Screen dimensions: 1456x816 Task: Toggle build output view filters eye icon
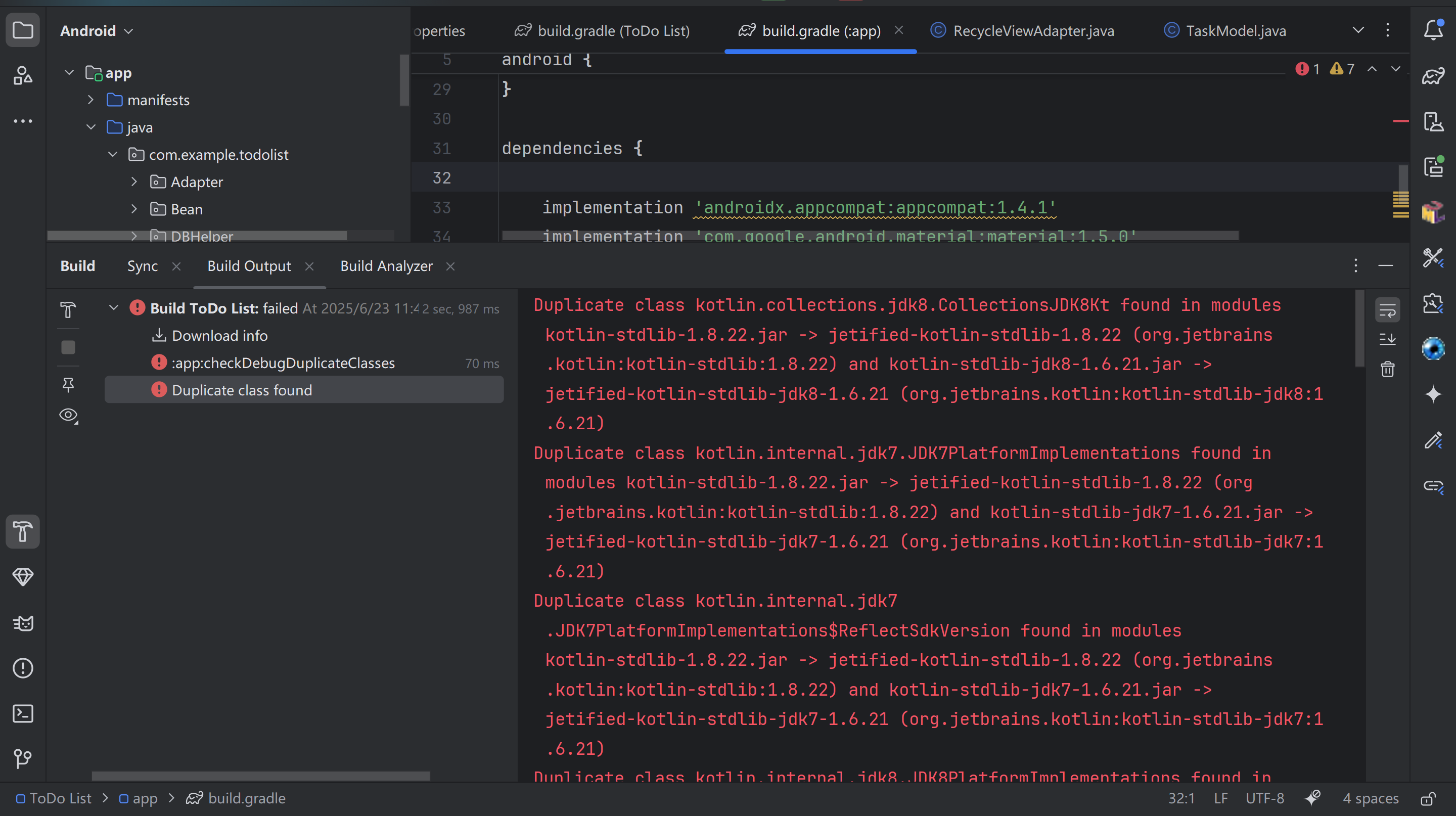tap(68, 415)
